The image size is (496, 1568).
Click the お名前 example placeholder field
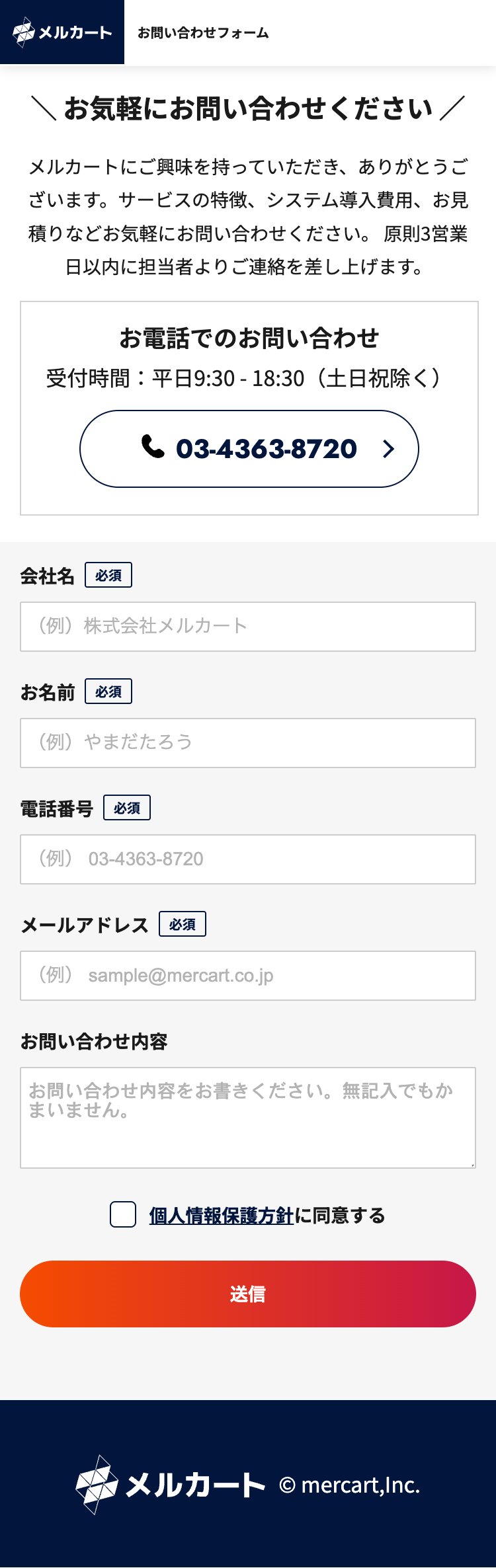248,742
